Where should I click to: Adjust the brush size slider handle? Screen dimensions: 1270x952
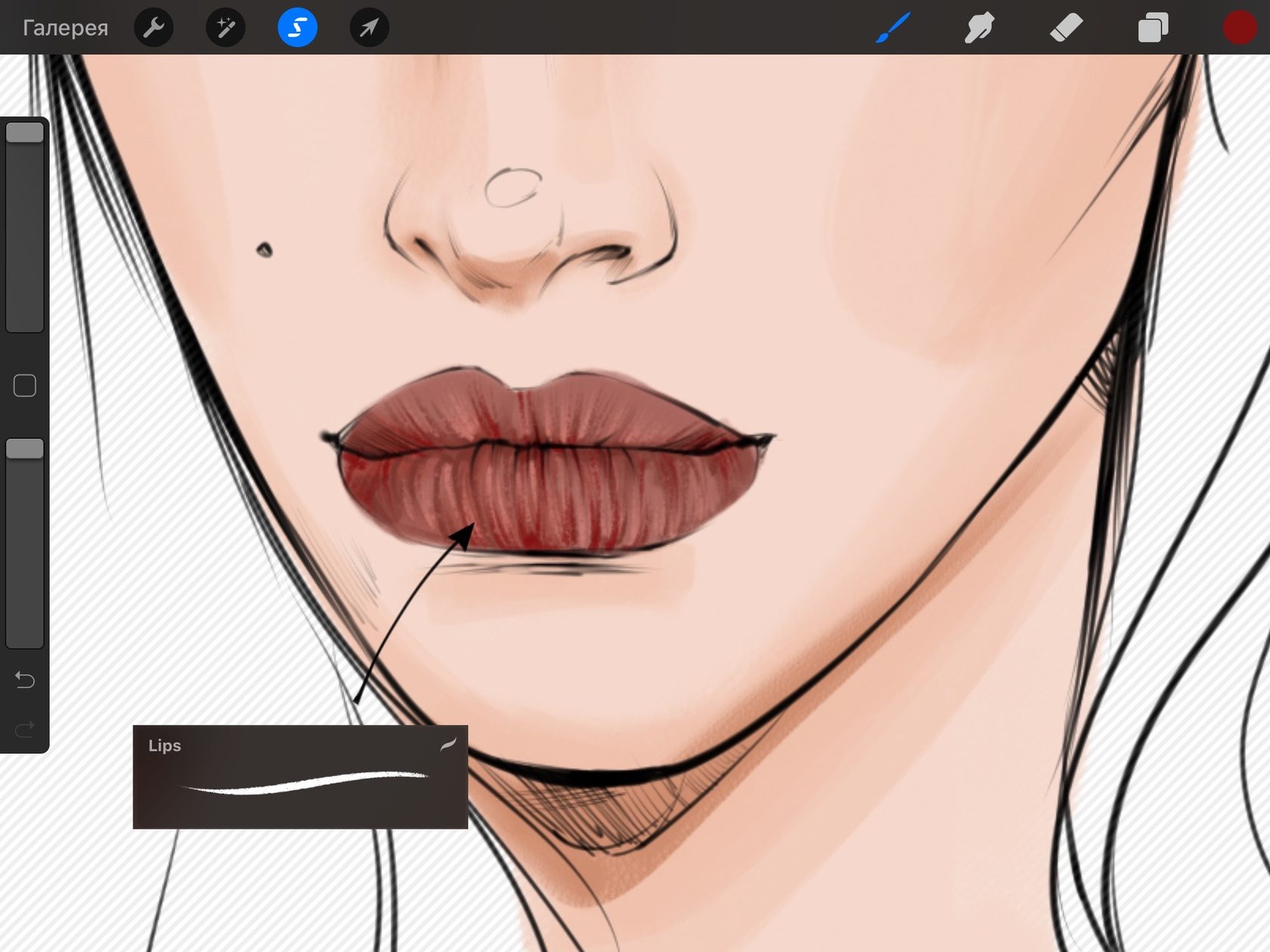click(x=25, y=133)
